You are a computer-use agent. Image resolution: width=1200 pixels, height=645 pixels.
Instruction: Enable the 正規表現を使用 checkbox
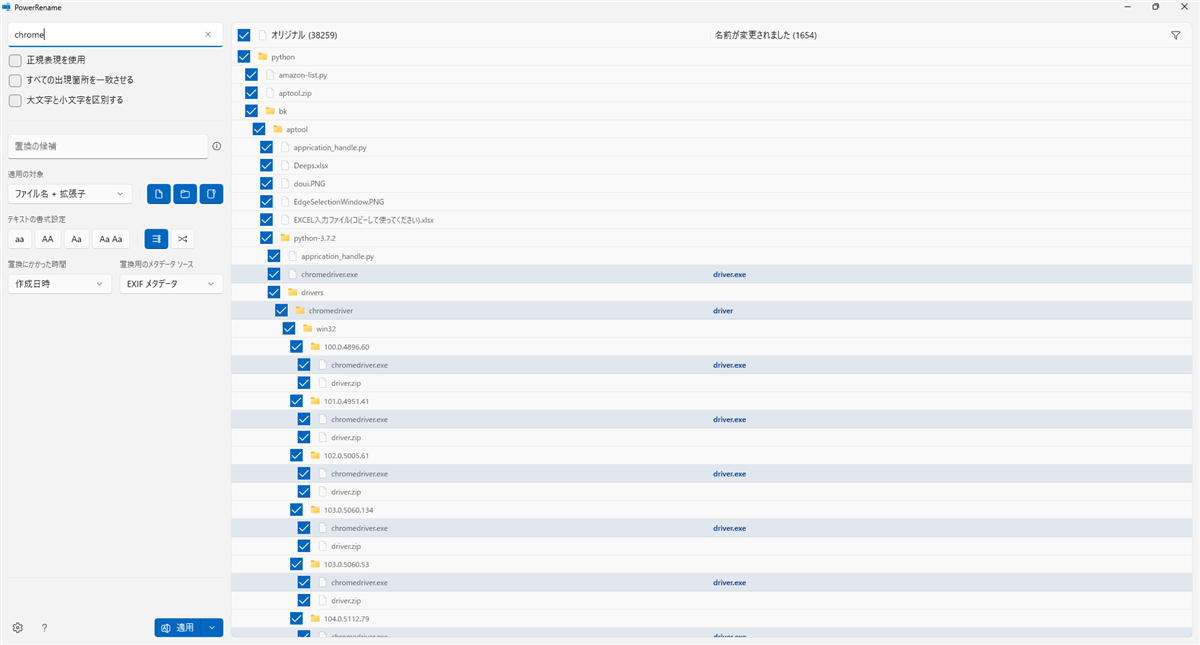15,60
